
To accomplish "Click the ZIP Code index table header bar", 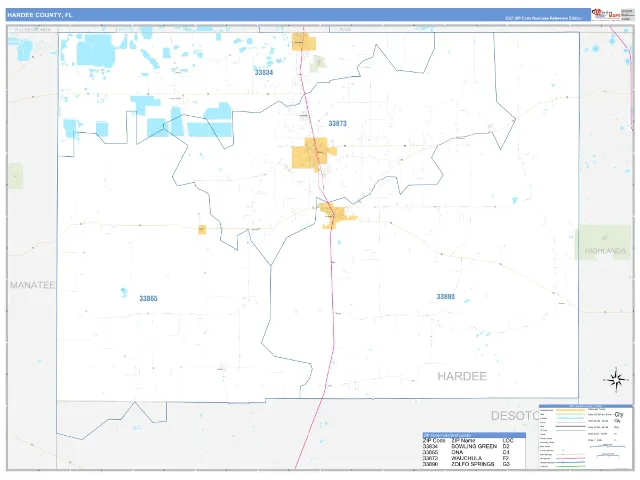I will tap(474, 435).
